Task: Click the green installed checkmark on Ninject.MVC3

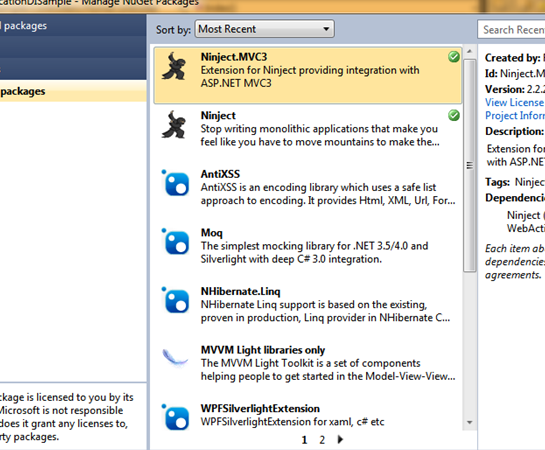Action: click(x=454, y=57)
